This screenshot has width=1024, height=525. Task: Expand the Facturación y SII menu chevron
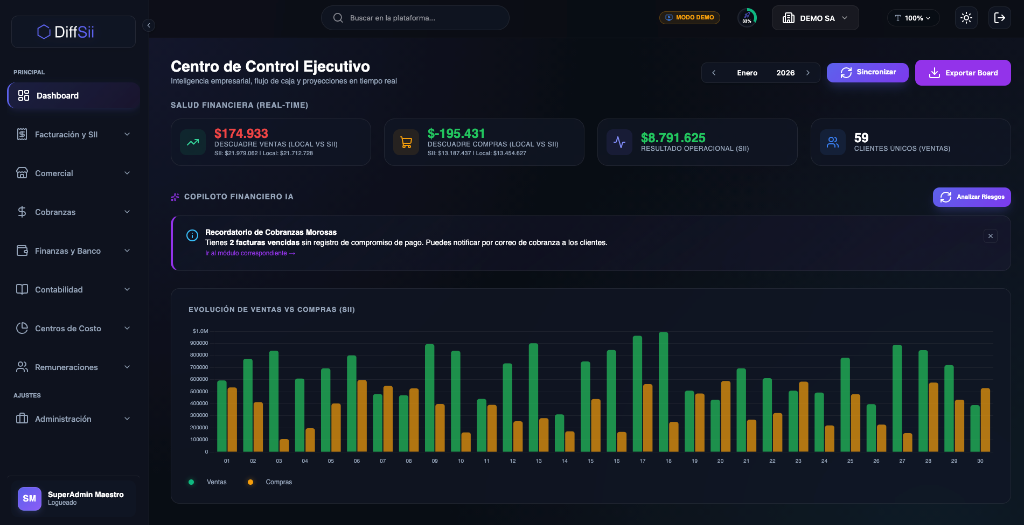pos(127,134)
